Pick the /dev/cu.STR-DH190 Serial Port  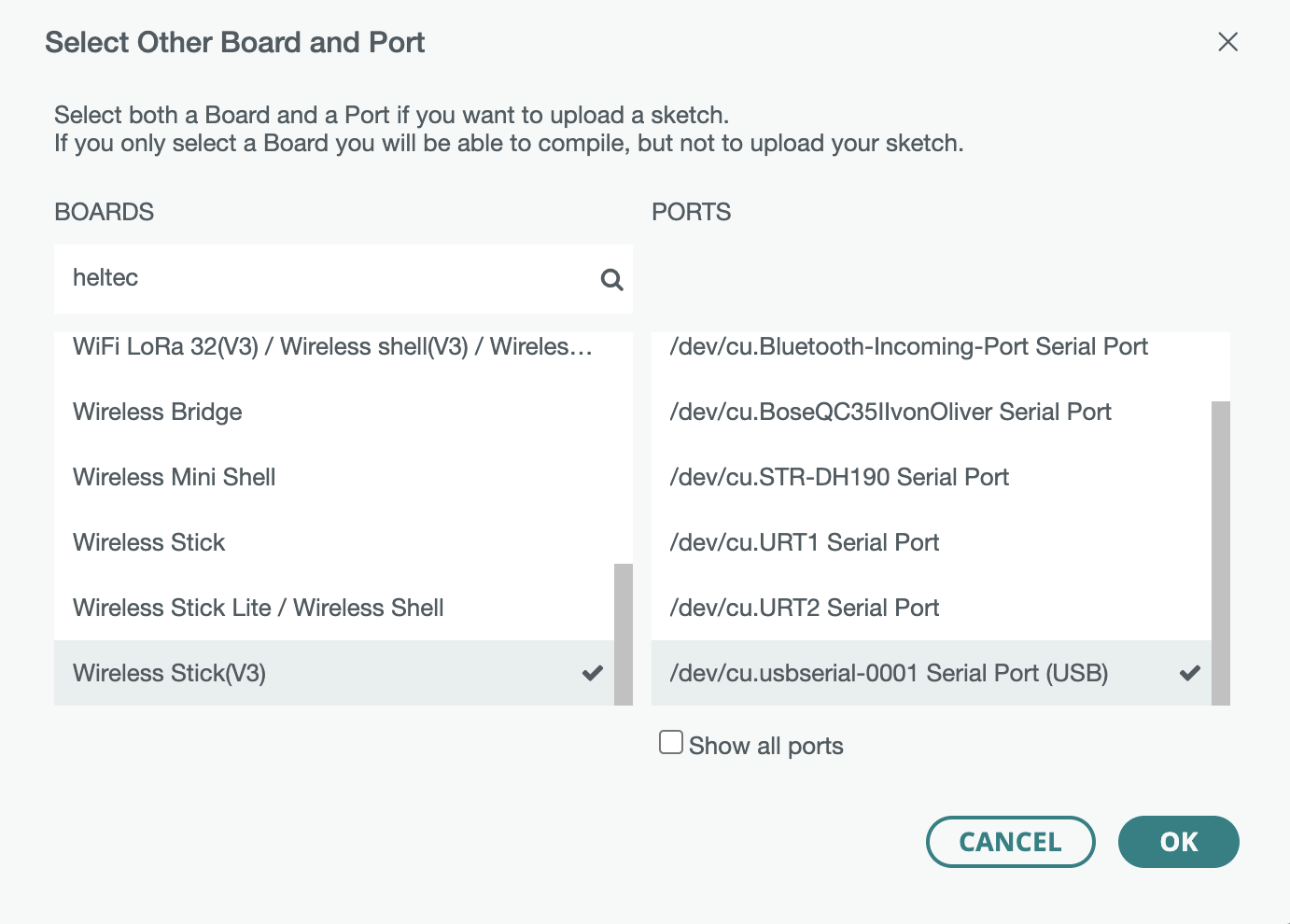839,477
